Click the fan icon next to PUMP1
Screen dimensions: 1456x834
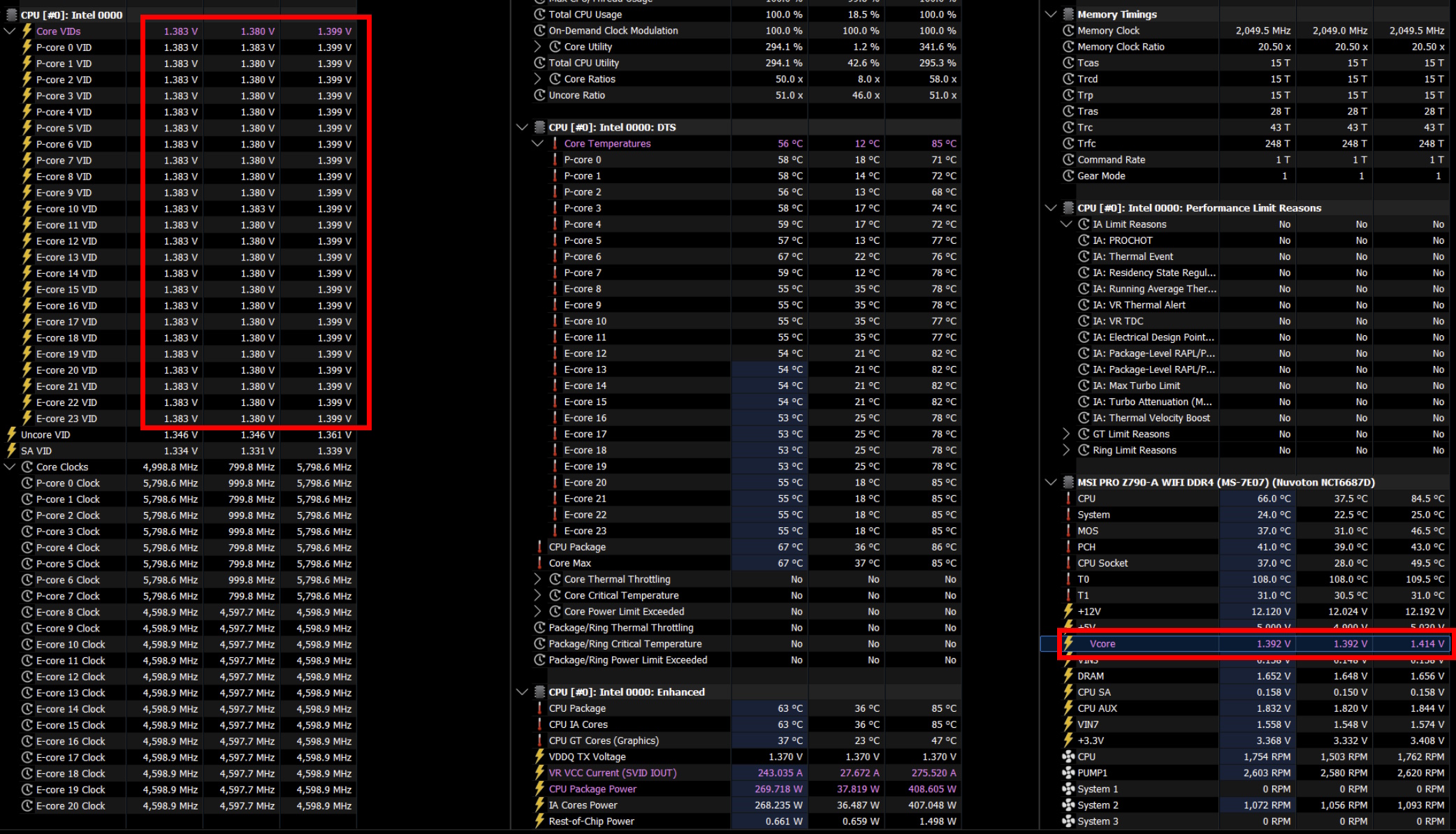tap(1068, 773)
